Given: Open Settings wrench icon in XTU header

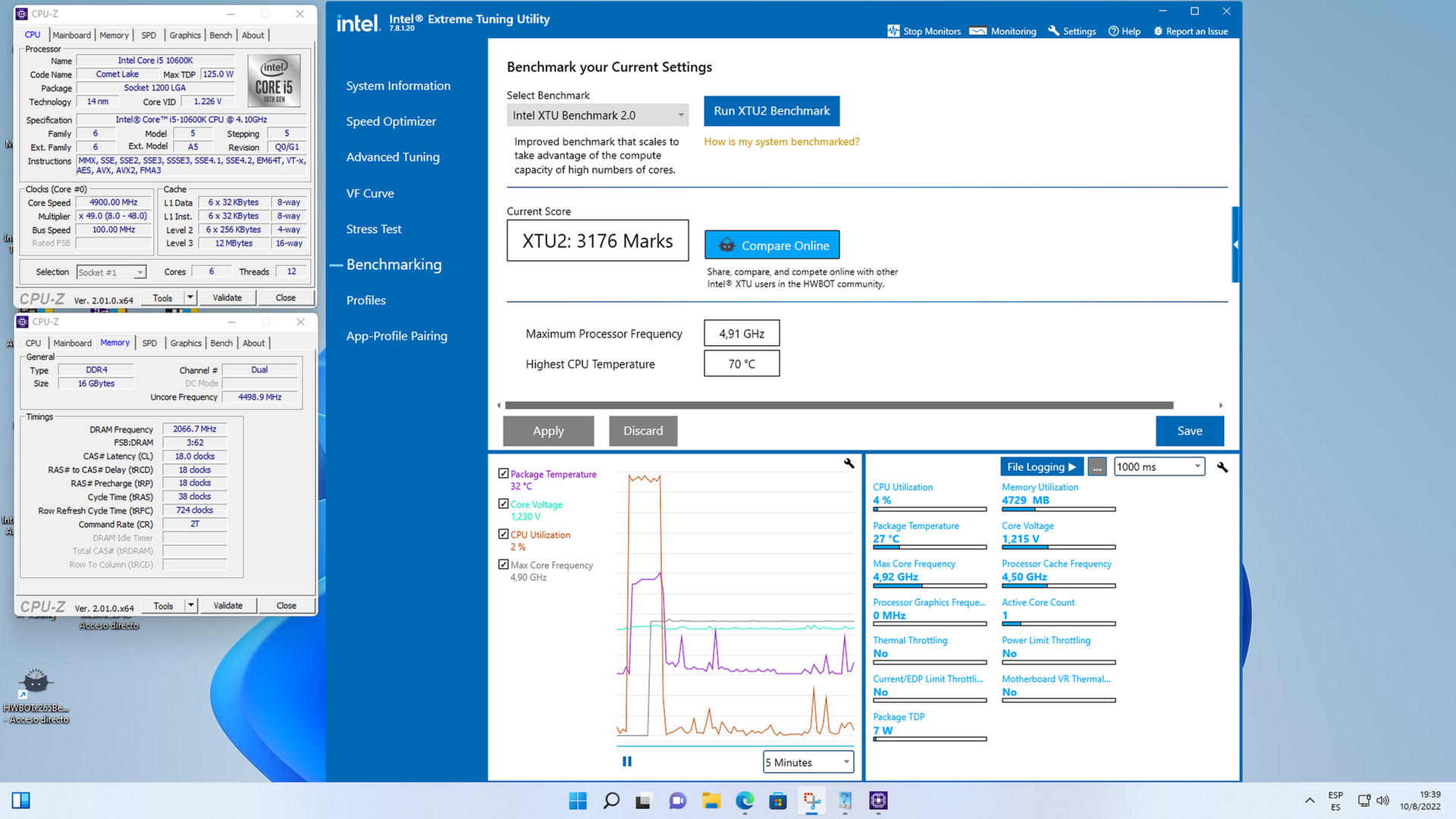Looking at the screenshot, I should pyautogui.click(x=1053, y=31).
